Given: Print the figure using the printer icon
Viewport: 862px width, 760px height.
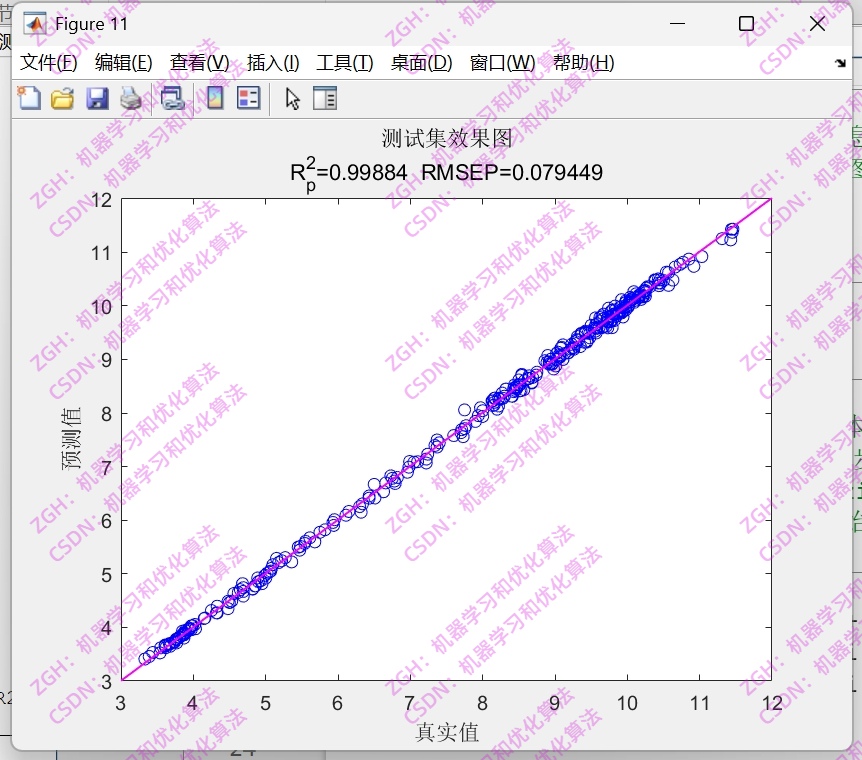Looking at the screenshot, I should [131, 97].
